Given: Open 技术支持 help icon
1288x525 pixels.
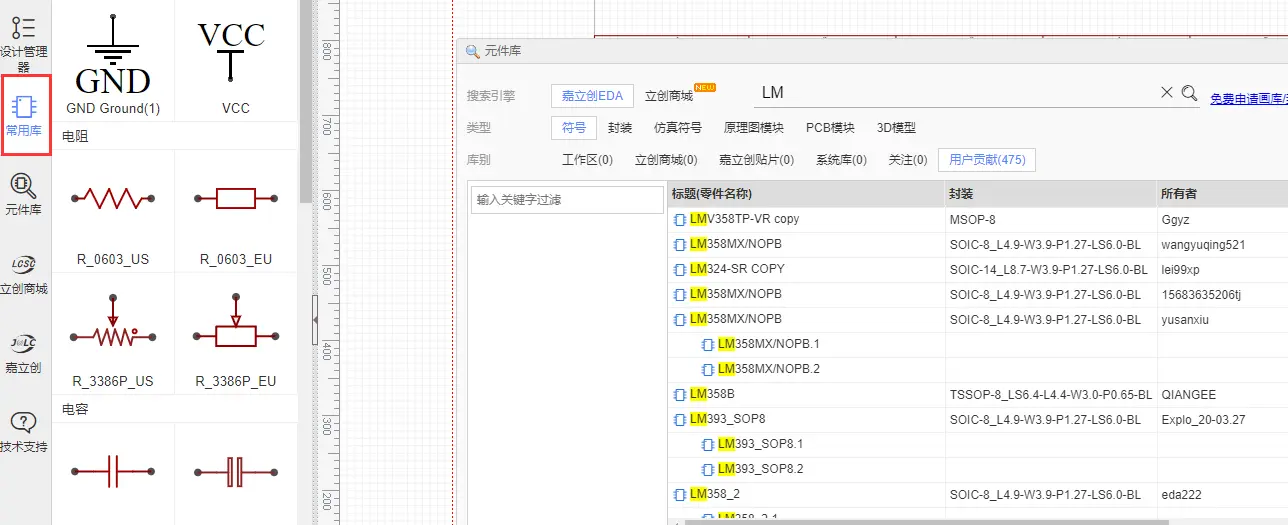Looking at the screenshot, I should coord(24,430).
